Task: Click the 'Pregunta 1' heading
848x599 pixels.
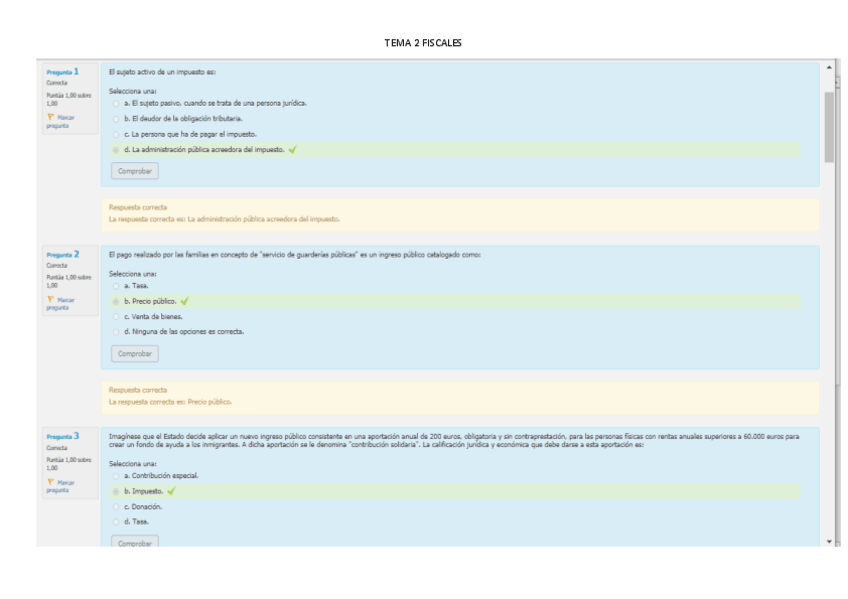Action: [x=62, y=71]
